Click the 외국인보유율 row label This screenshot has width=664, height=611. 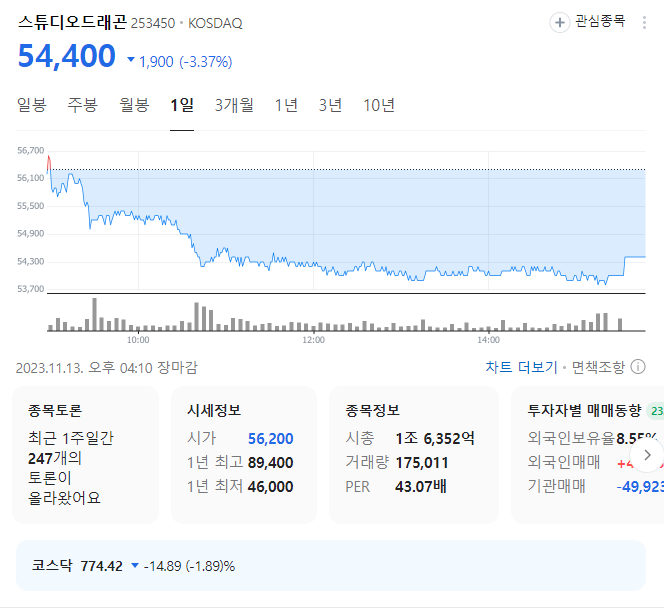(x=571, y=438)
